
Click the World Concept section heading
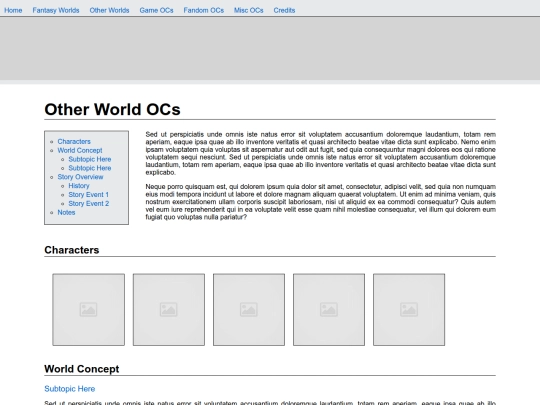(82, 369)
